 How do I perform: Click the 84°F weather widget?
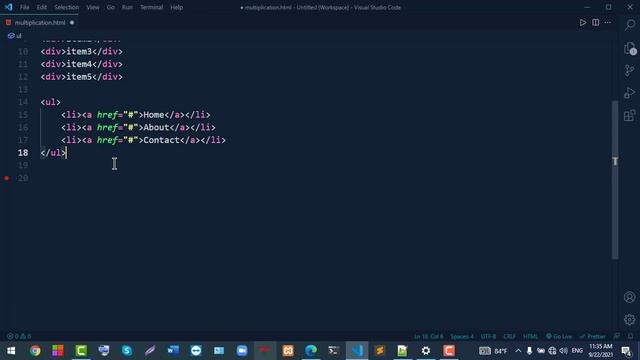(493, 351)
